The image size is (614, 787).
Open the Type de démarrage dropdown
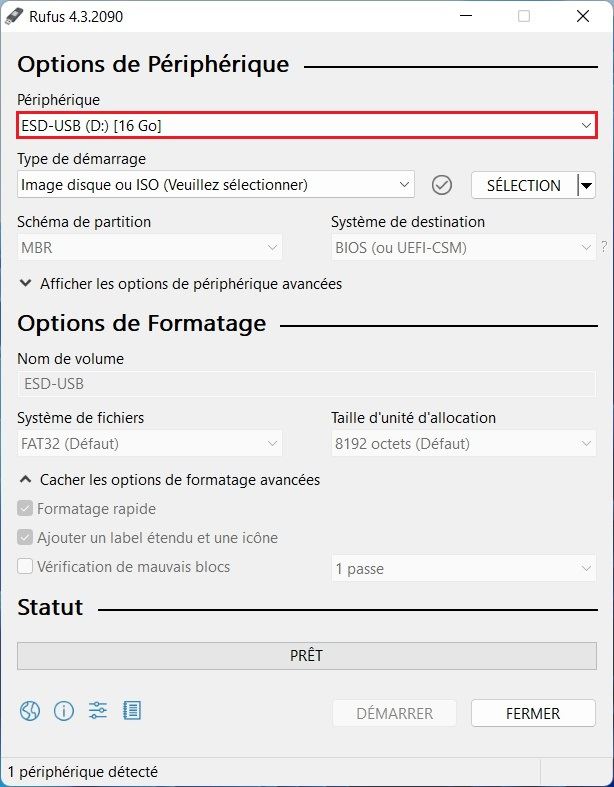216,185
